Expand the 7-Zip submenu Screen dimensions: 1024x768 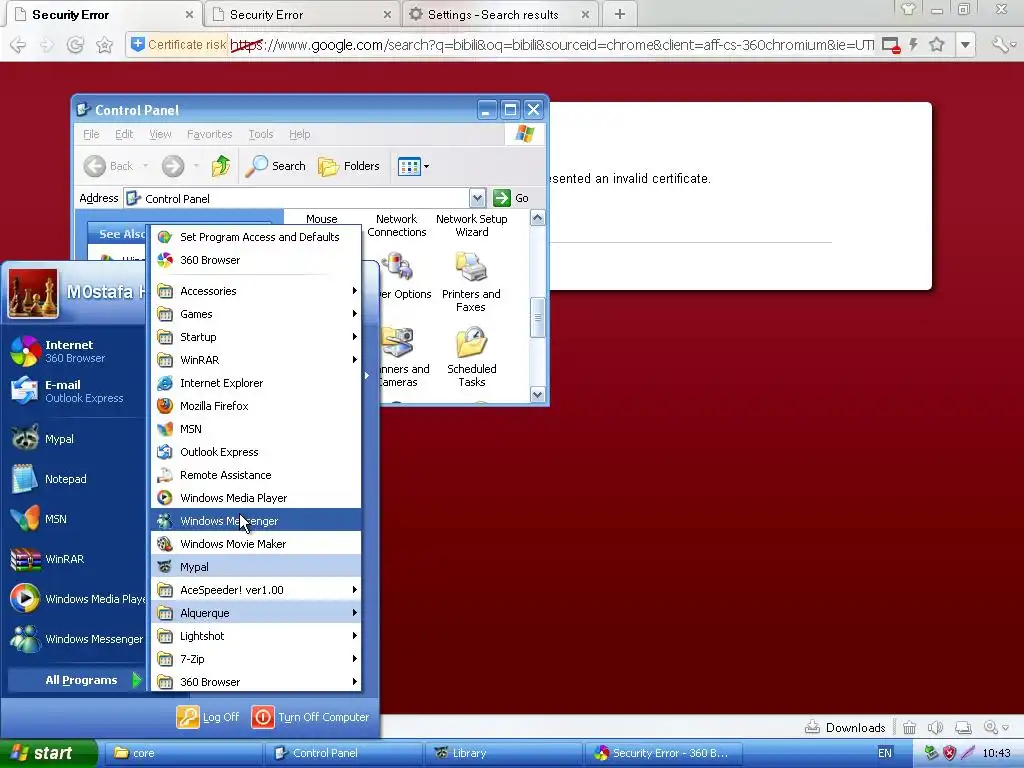tap(256, 658)
